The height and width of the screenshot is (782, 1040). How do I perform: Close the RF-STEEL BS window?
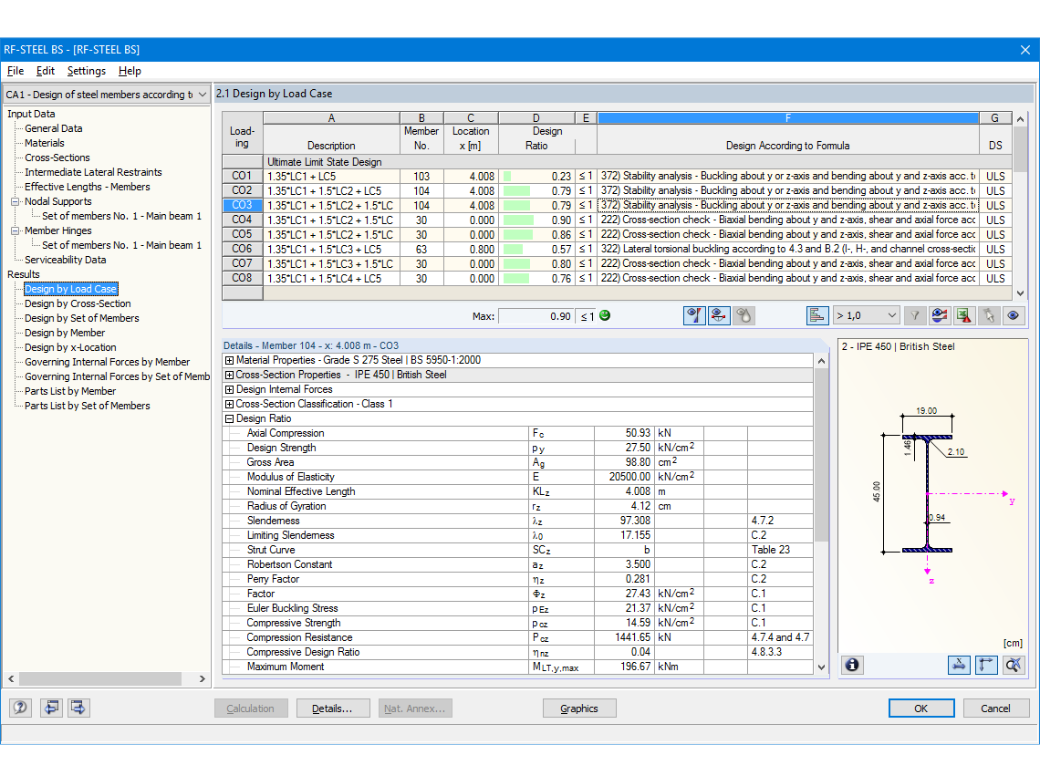(1025, 50)
